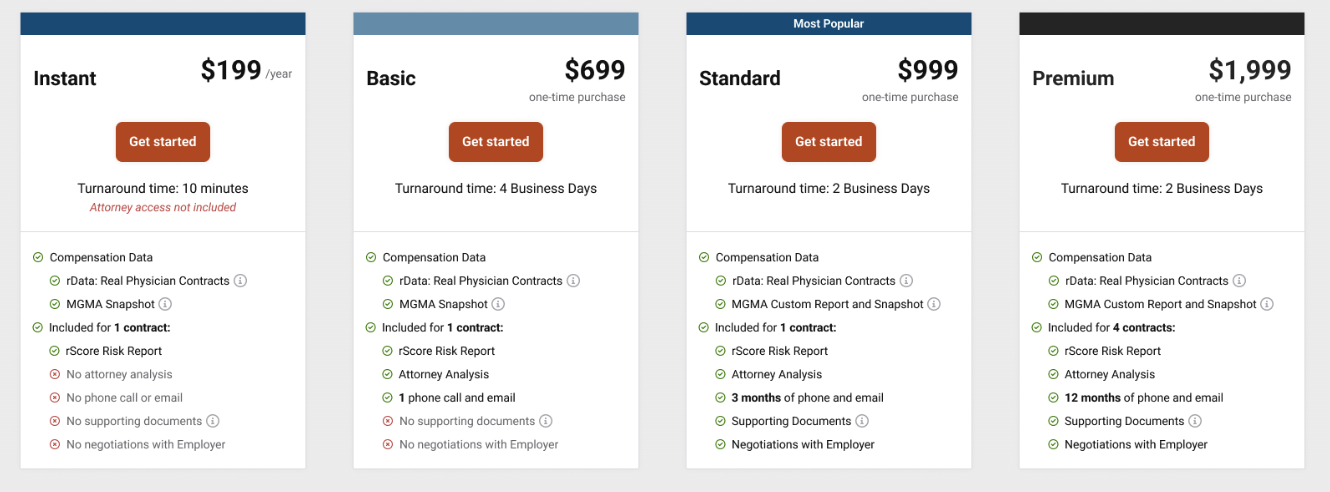
Task: Open info icon for Instant No supporting documents
Action: 213,421
